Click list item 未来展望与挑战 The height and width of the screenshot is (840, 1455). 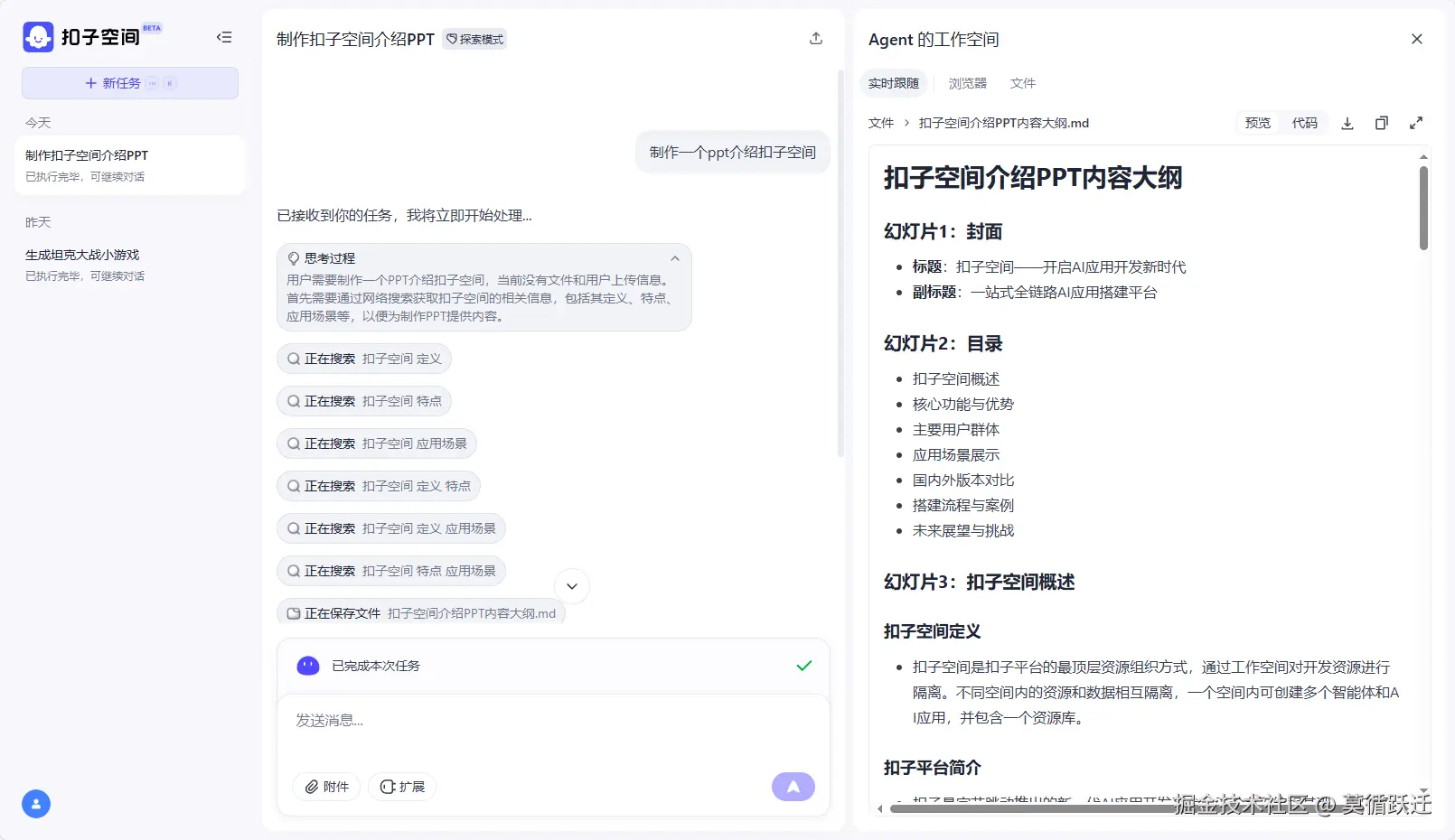click(963, 531)
